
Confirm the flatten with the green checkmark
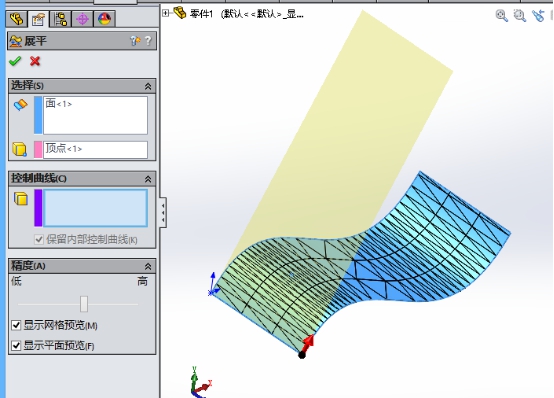click(x=15, y=62)
